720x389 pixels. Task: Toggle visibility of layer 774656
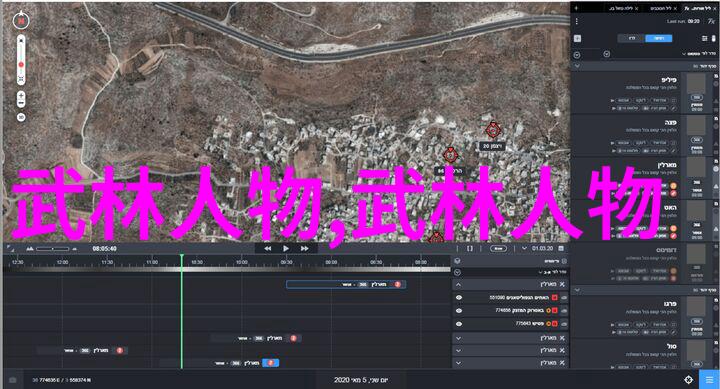459,310
